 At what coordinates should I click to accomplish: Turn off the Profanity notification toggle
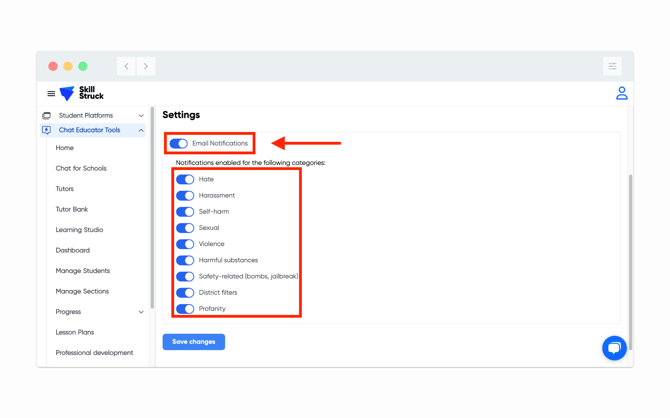pos(185,309)
